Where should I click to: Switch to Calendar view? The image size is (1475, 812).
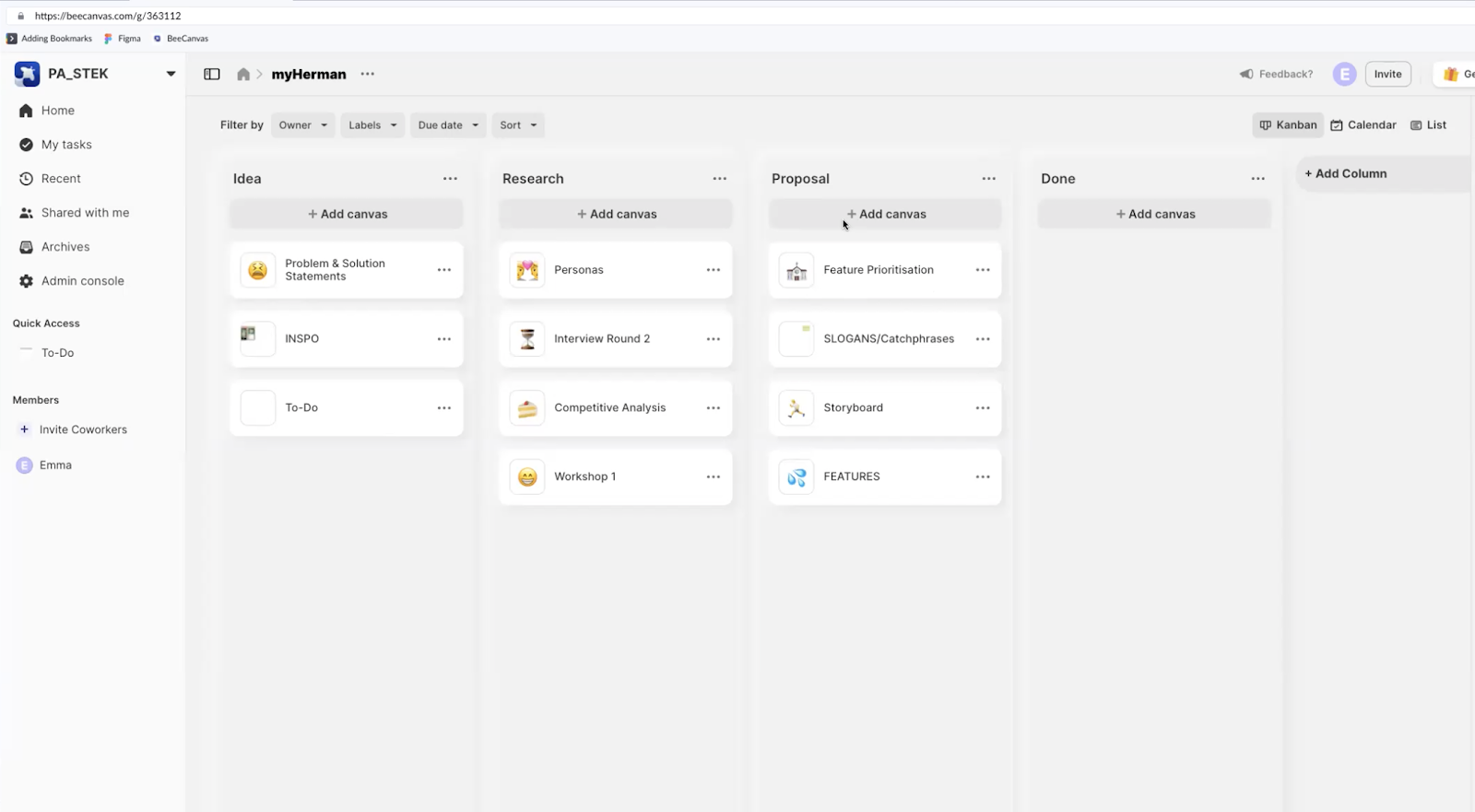tap(1363, 125)
